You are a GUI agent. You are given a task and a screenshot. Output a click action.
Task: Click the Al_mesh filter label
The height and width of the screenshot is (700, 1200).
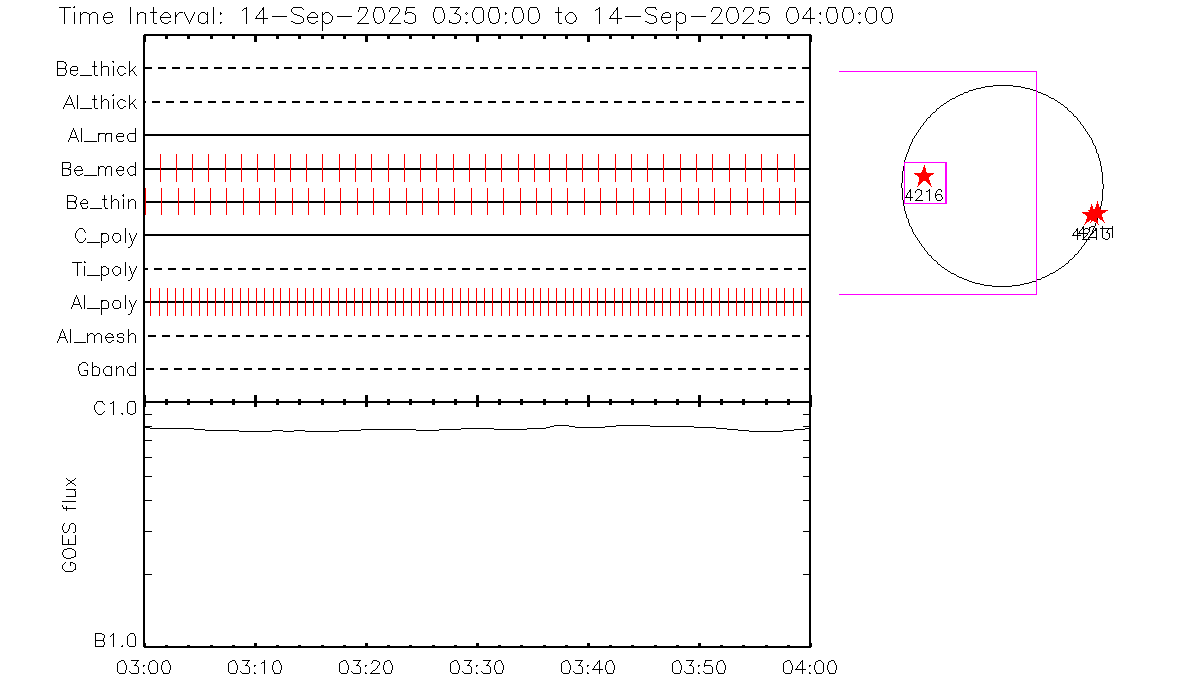[97, 336]
